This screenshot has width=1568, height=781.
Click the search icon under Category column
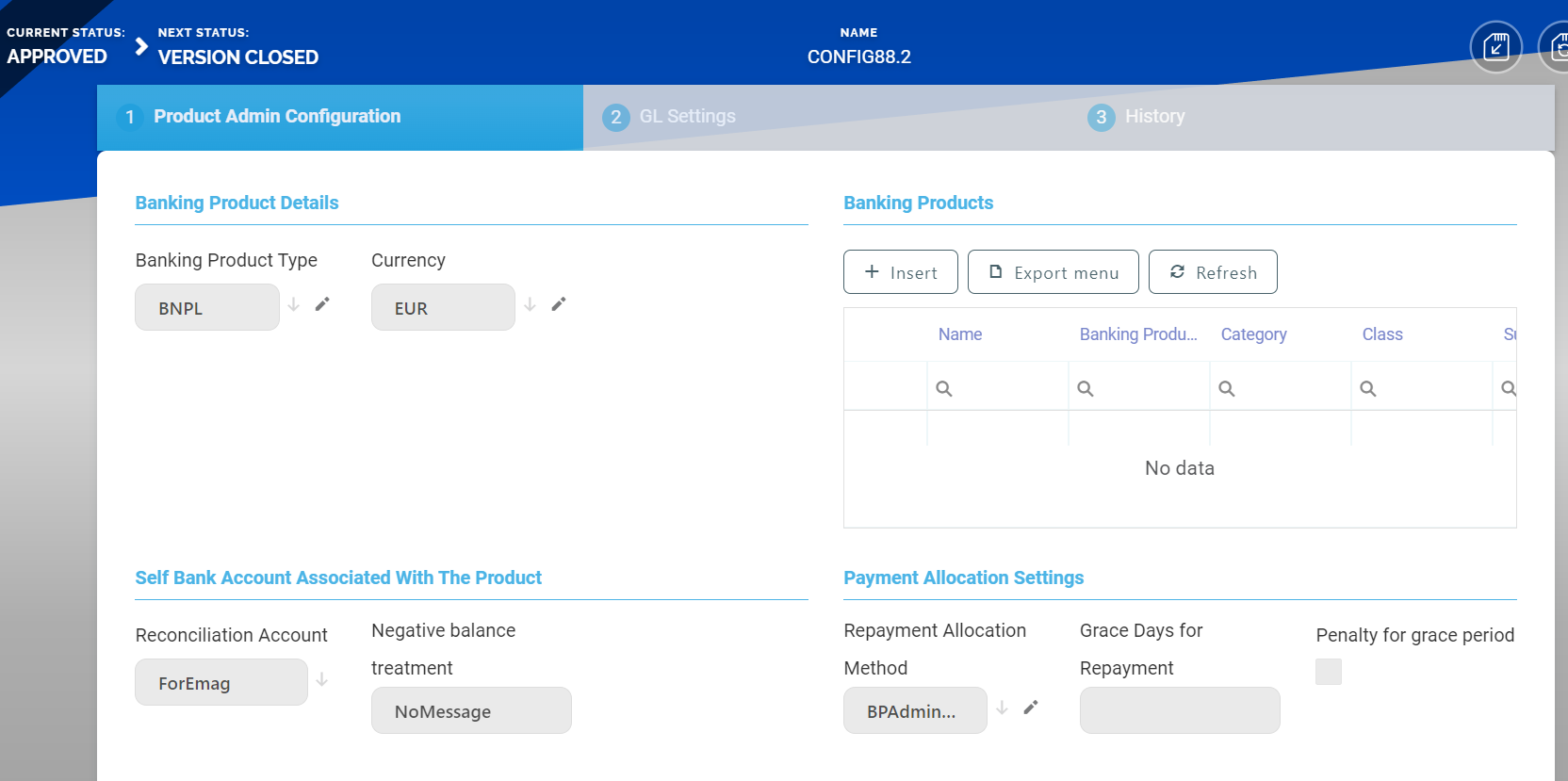point(1227,389)
